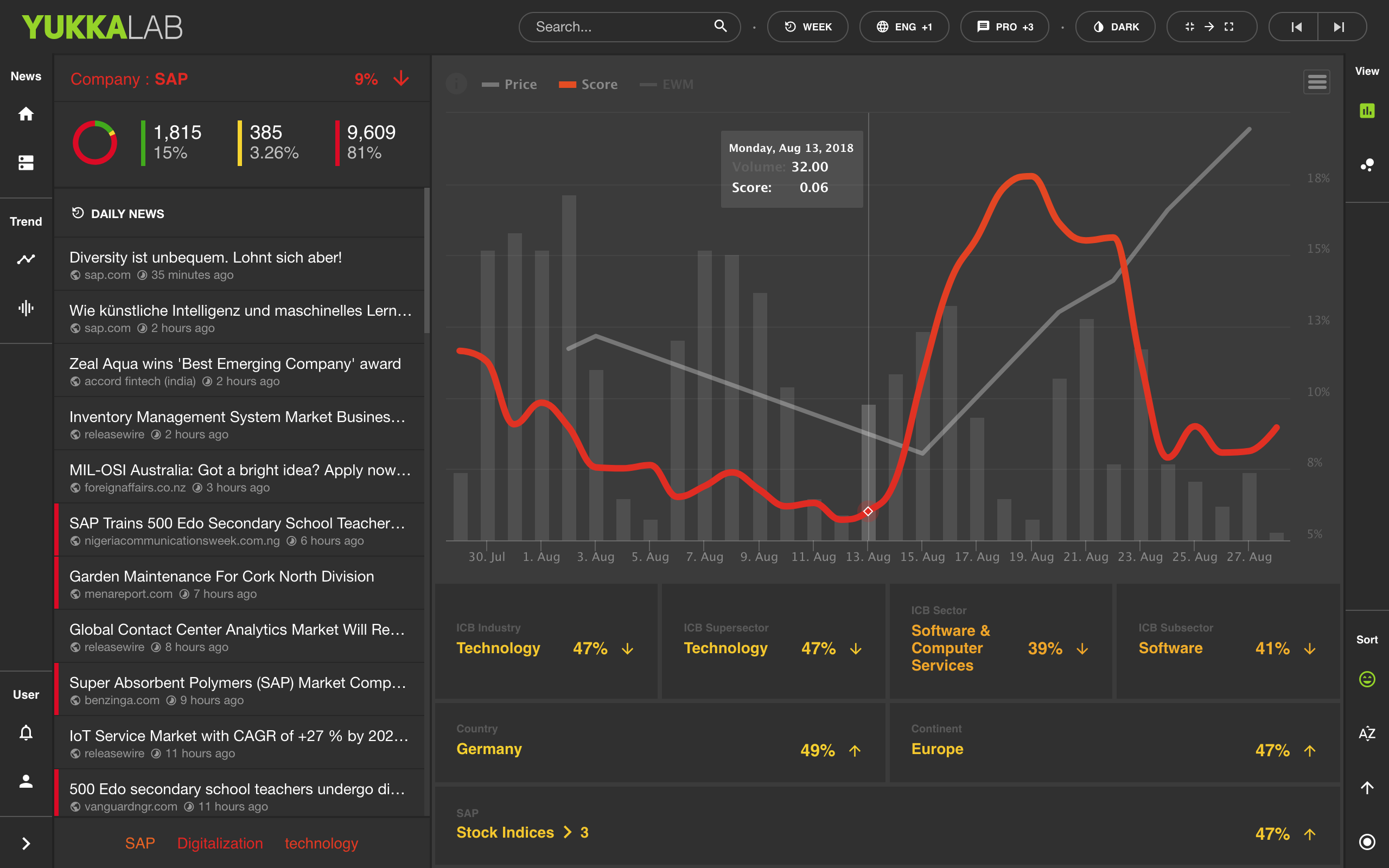Open the news feed list icon
Viewport: 1389px width, 868px height.
point(26,162)
